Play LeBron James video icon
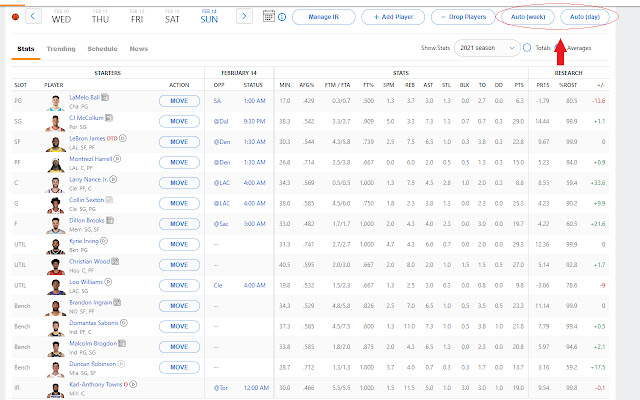 [123, 138]
